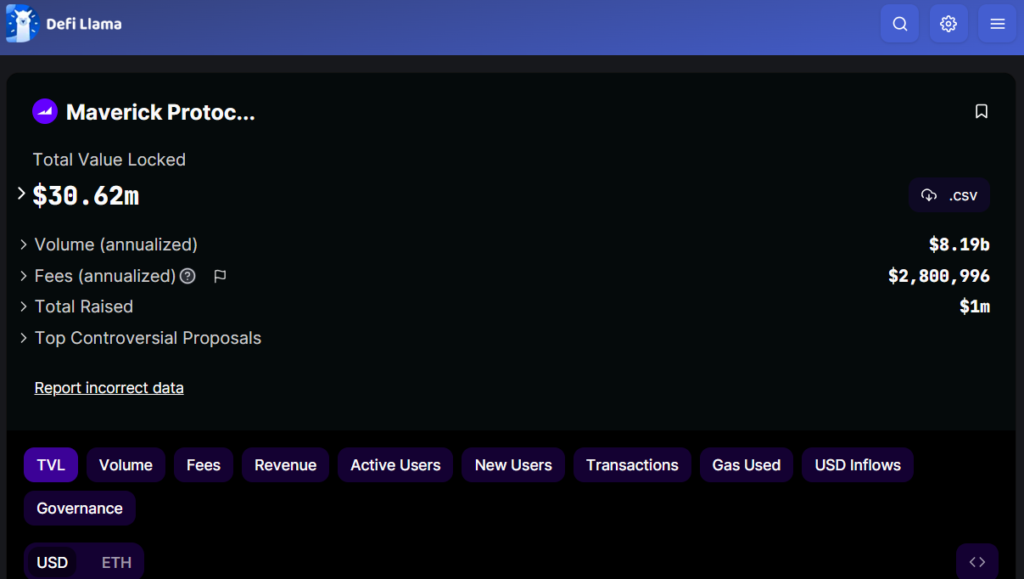Toggle the TVL chart metric
This screenshot has height=579, width=1024.
[51, 465]
